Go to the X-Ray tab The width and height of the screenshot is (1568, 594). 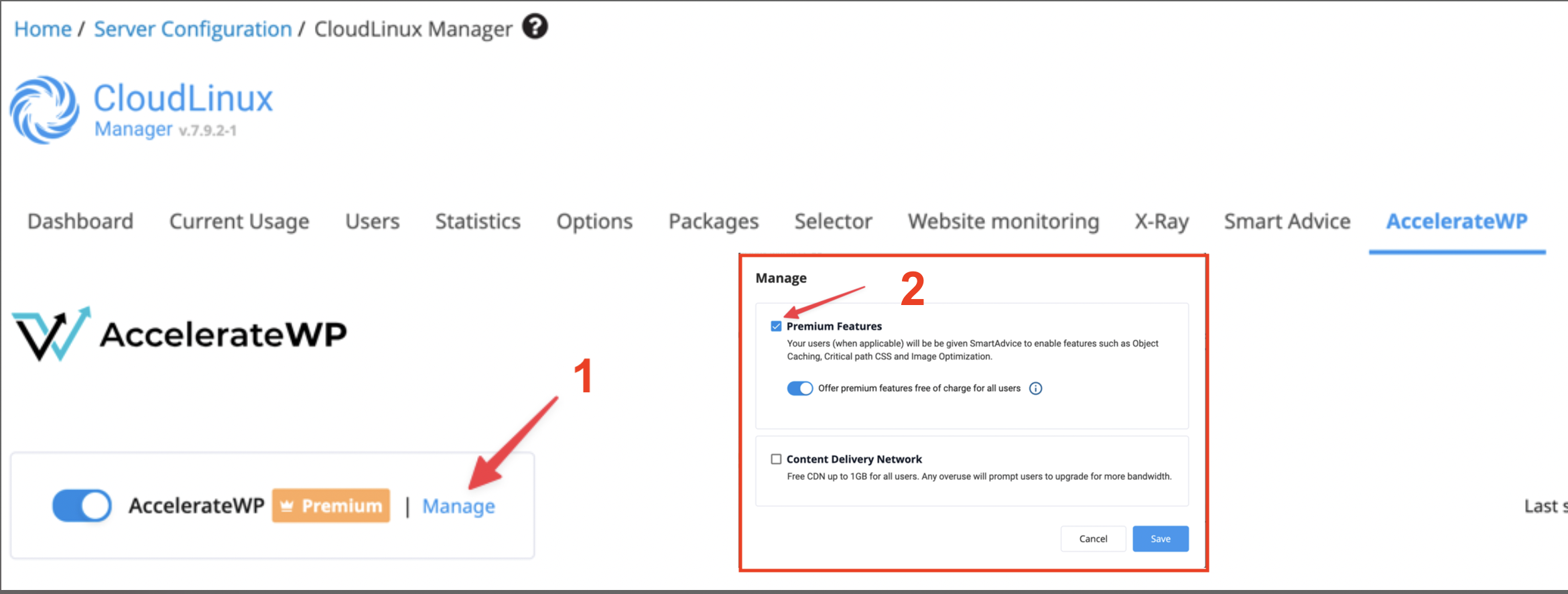(x=1161, y=221)
